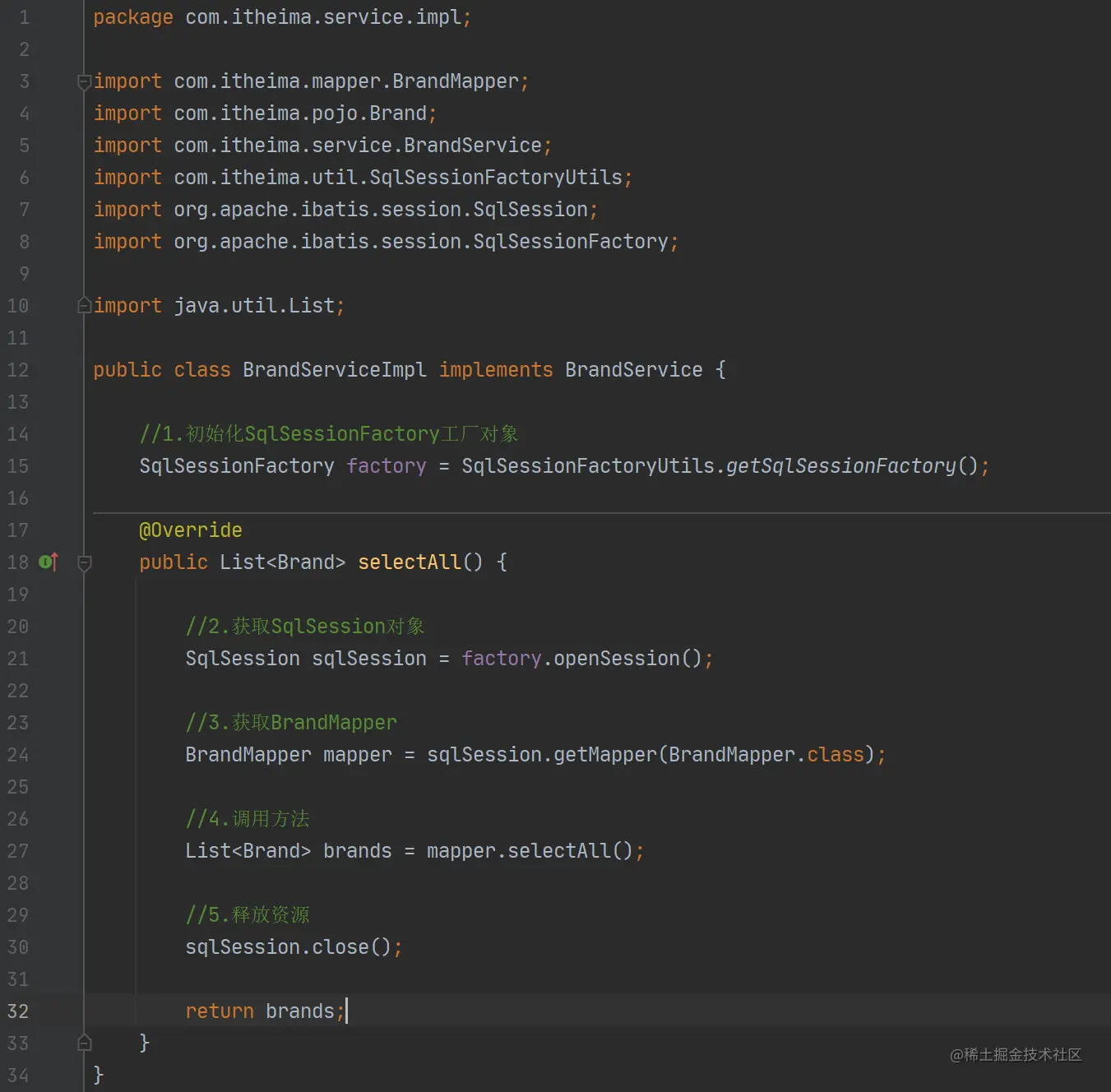The image size is (1111, 1092).
Task: Click the 'com.itheima.pojo.Brand' import
Action: [x=300, y=113]
